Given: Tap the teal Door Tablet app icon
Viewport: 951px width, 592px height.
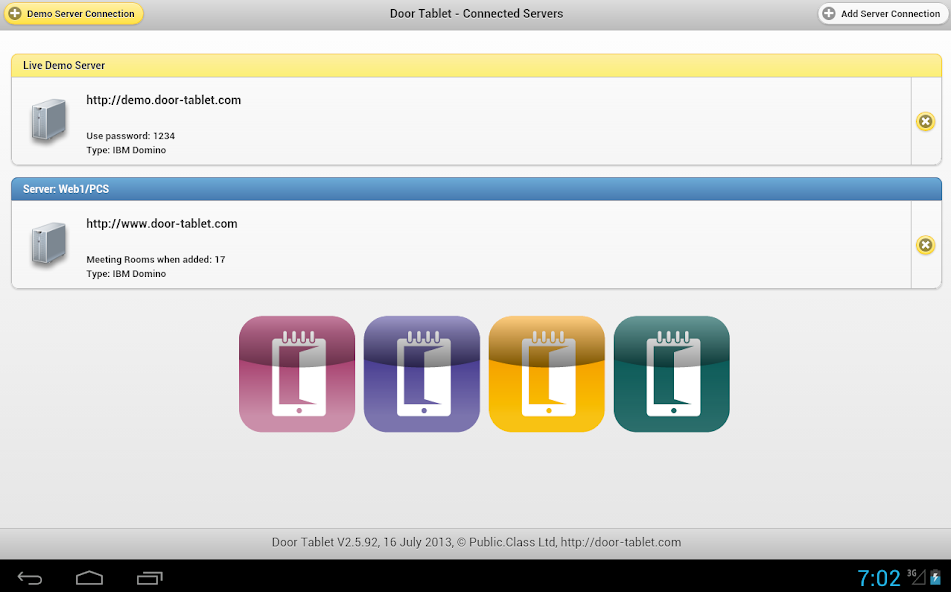Looking at the screenshot, I should [672, 374].
